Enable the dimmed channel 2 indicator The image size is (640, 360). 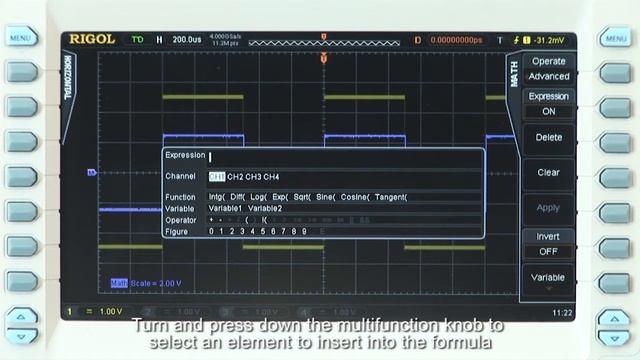click(148, 312)
